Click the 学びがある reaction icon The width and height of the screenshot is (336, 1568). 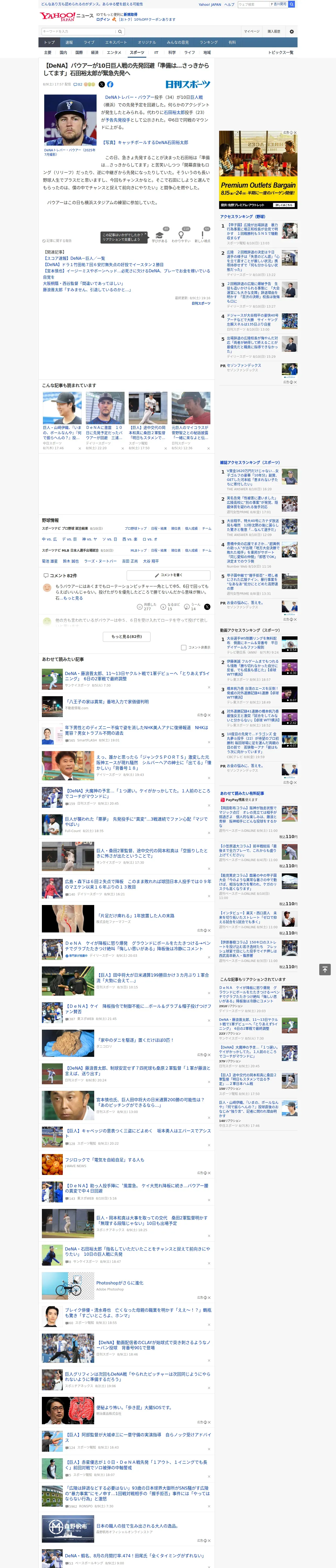(x=159, y=235)
